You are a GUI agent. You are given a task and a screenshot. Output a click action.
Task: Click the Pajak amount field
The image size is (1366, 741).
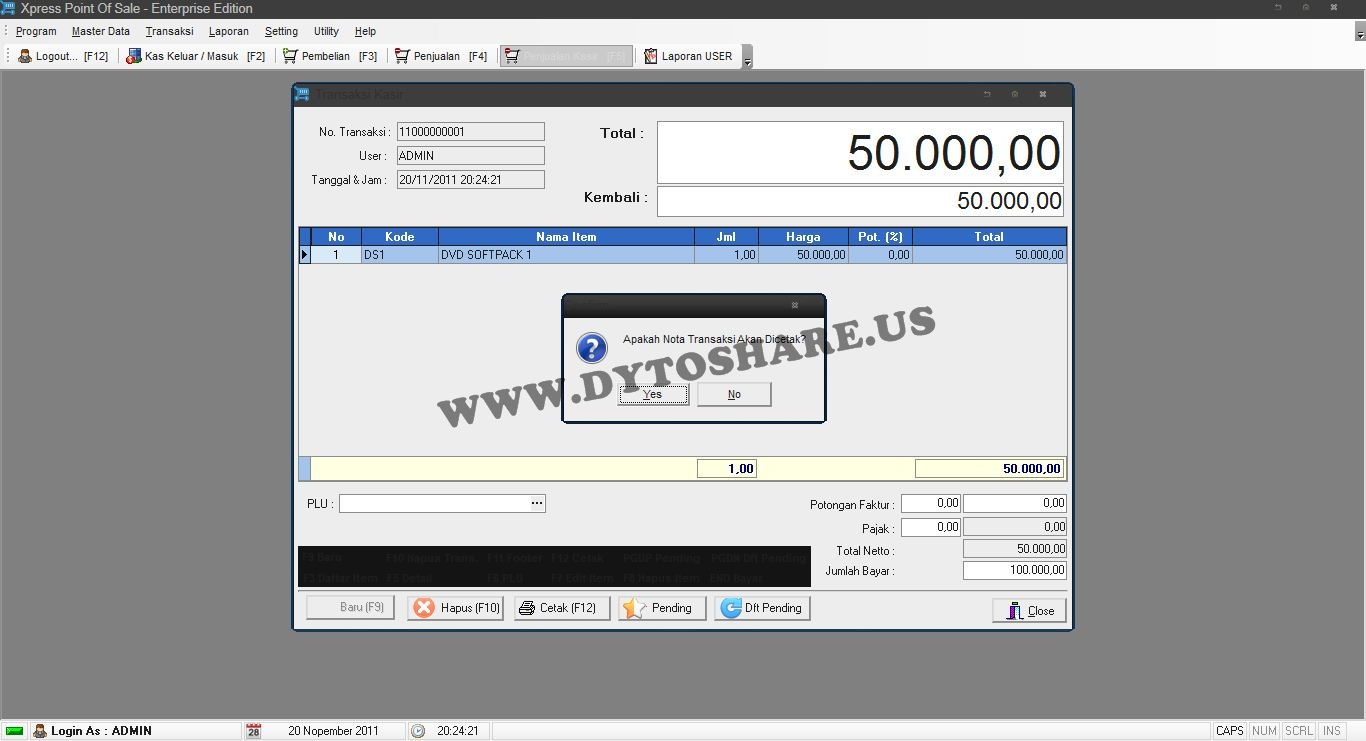1015,527
